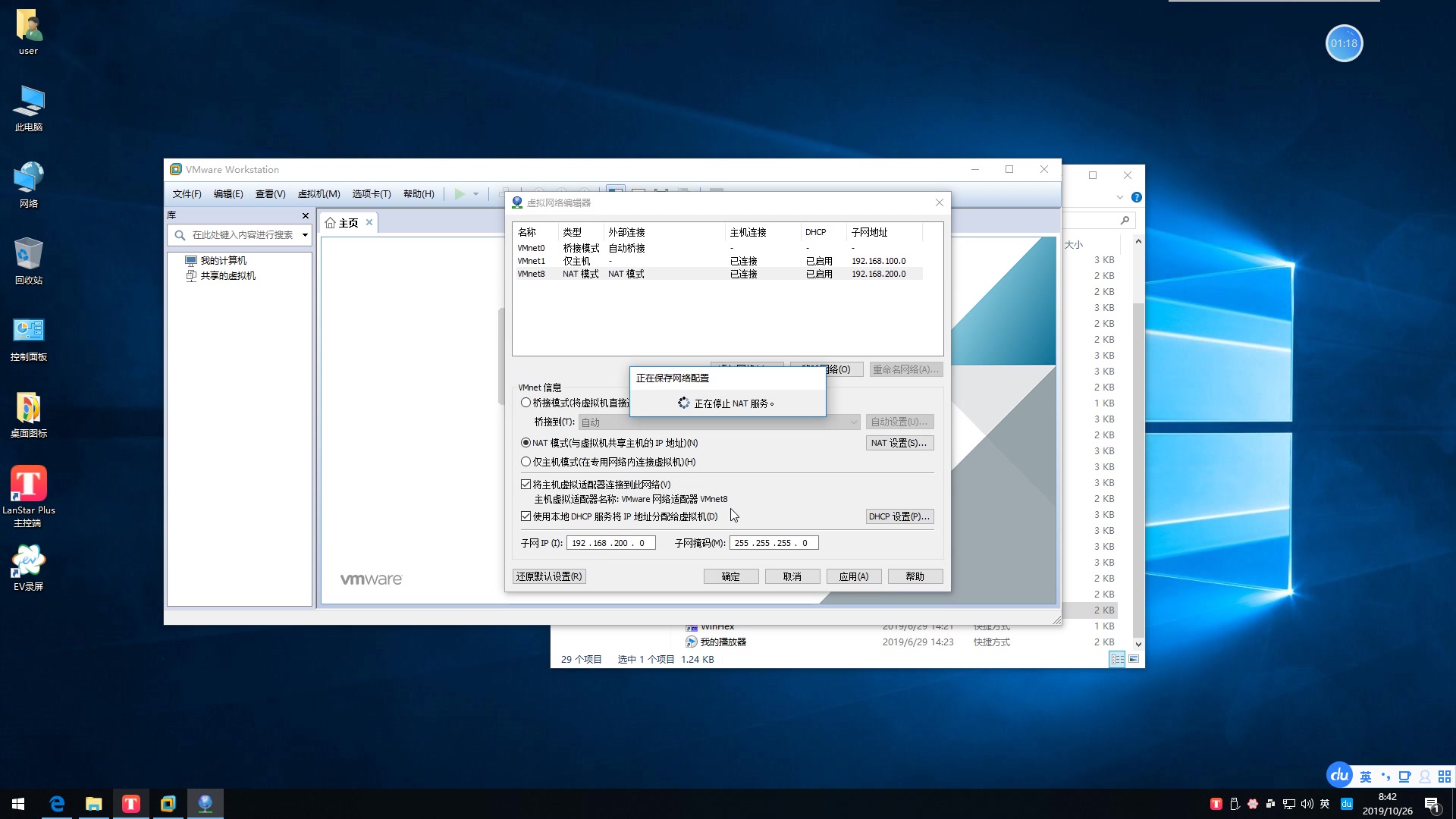This screenshot has width=1456, height=819.
Task: Select 仅主机模式 radio button
Action: tap(526, 462)
